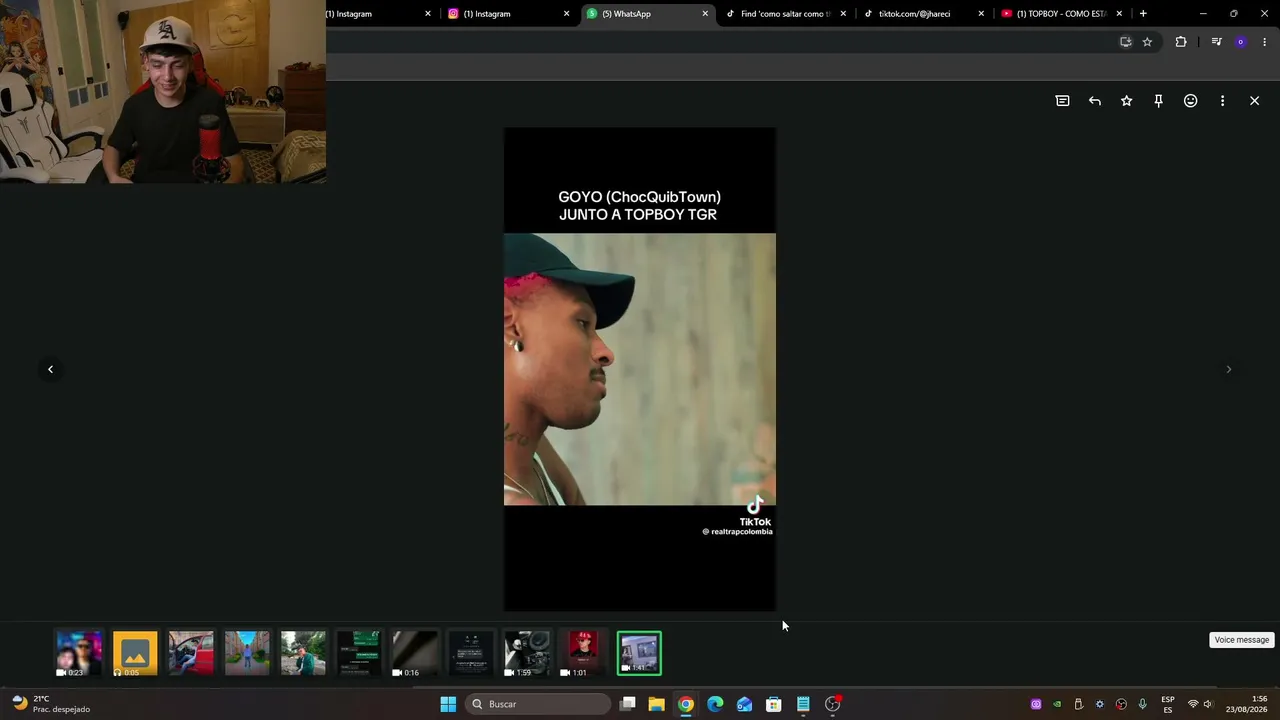Image resolution: width=1280 pixels, height=720 pixels.
Task: Open a new browser tab
Action: [x=1143, y=14]
